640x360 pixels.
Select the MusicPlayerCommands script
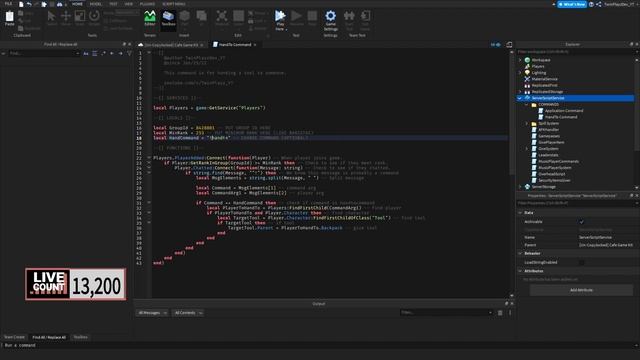[x=558, y=161]
